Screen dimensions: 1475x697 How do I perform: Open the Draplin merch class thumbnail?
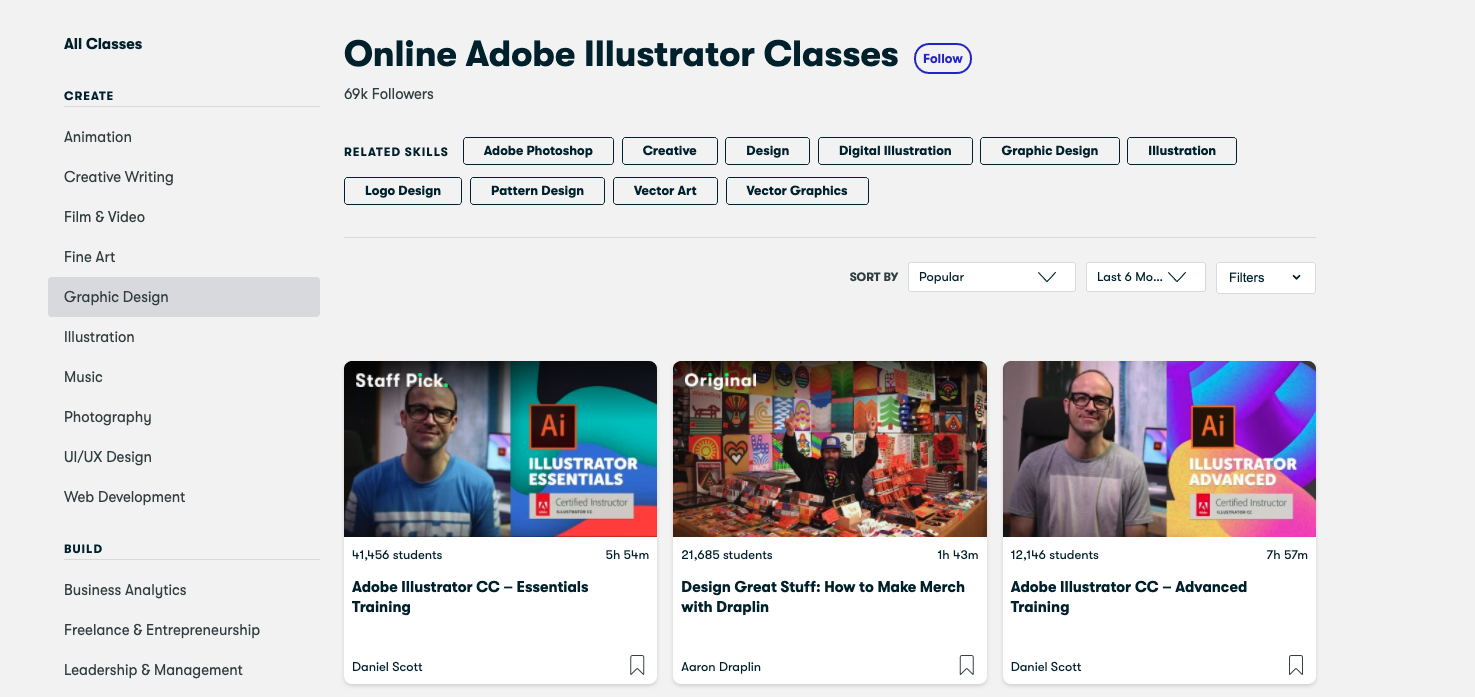[829, 449]
